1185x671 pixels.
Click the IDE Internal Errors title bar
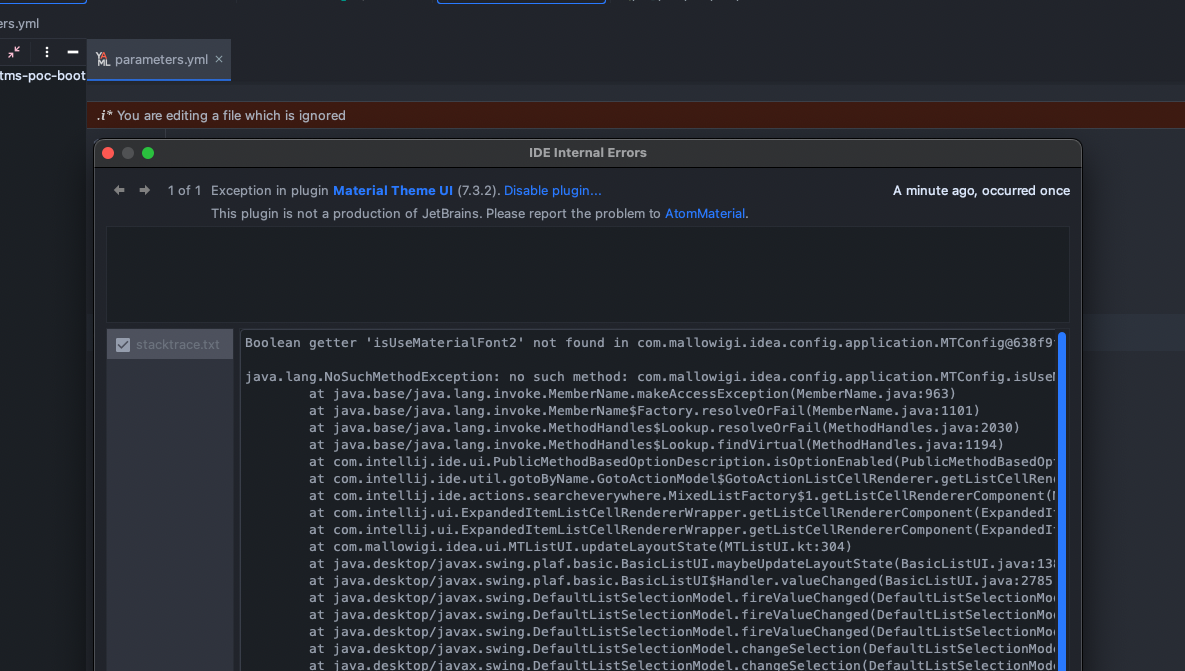click(x=588, y=153)
